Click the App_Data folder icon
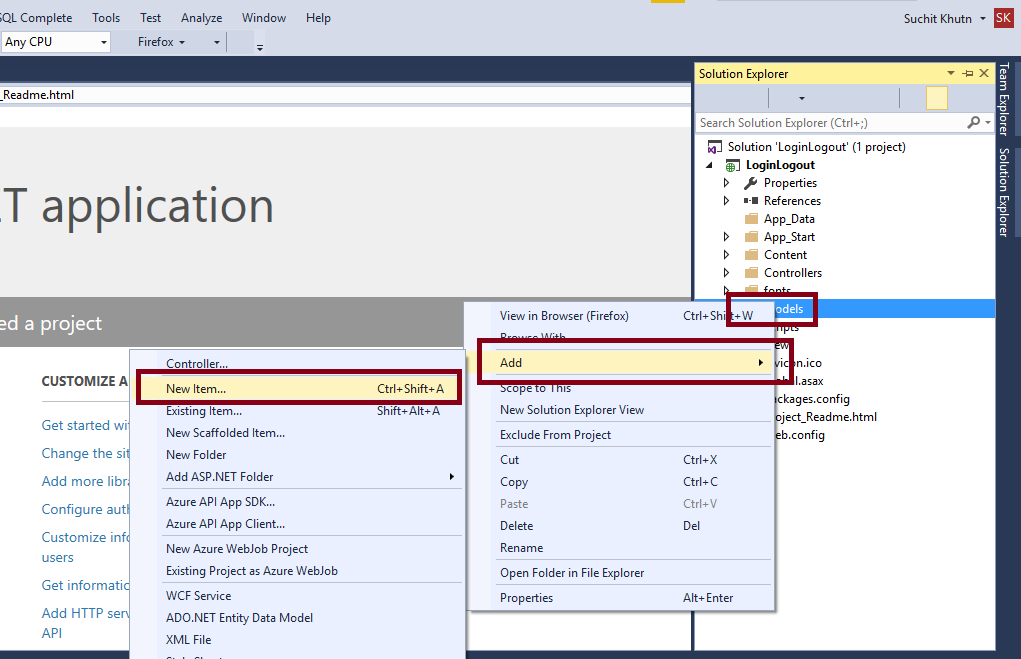1021x659 pixels. tap(751, 218)
